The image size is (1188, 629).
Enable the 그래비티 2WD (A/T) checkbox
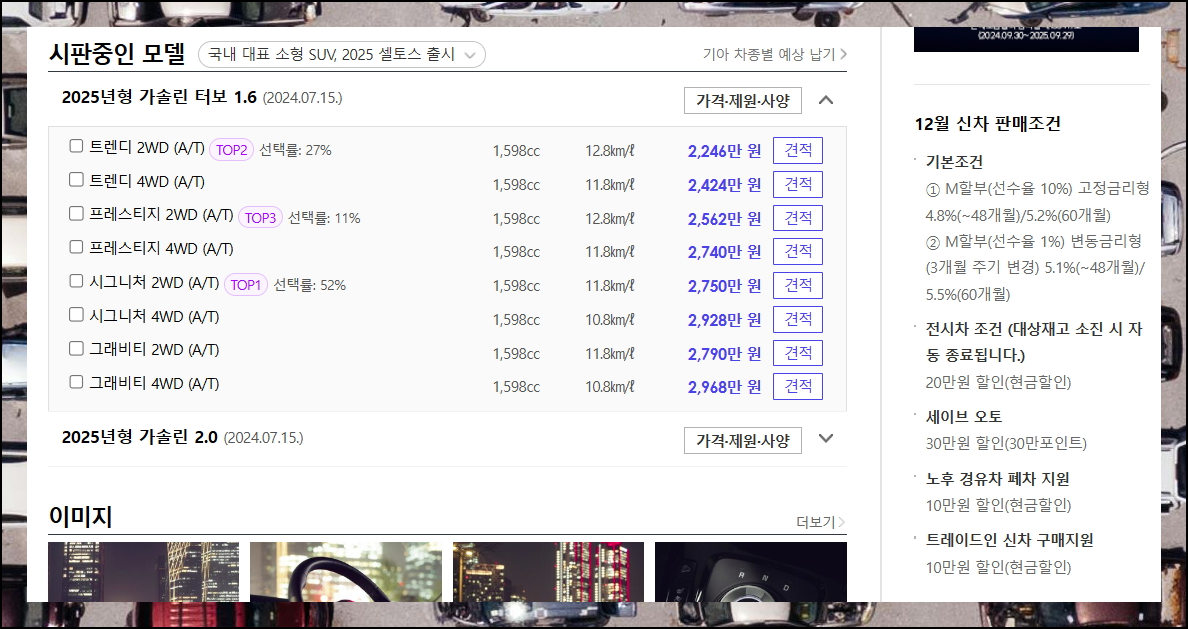(76, 349)
